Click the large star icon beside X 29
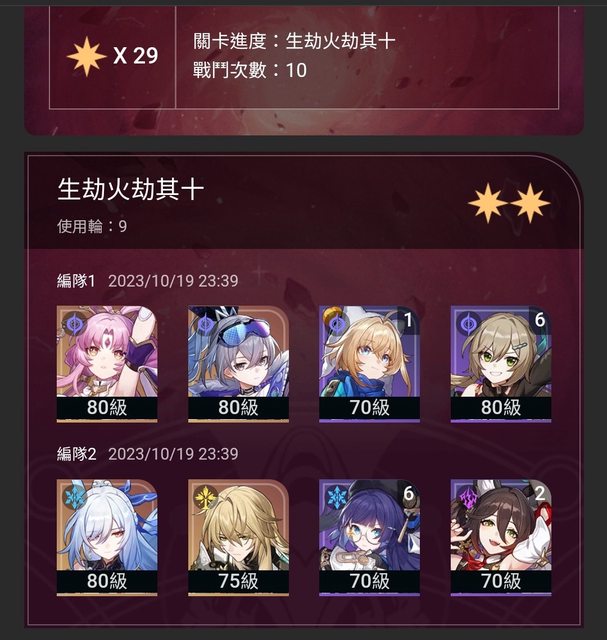The width and height of the screenshot is (607, 640). pyautogui.click(x=86, y=56)
